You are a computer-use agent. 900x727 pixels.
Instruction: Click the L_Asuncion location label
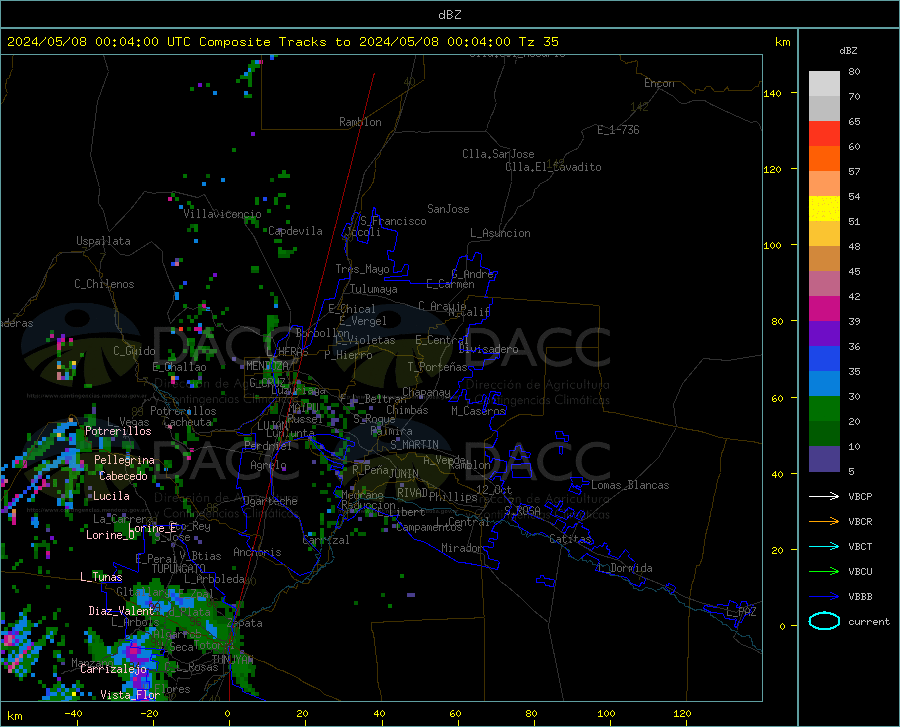click(500, 233)
